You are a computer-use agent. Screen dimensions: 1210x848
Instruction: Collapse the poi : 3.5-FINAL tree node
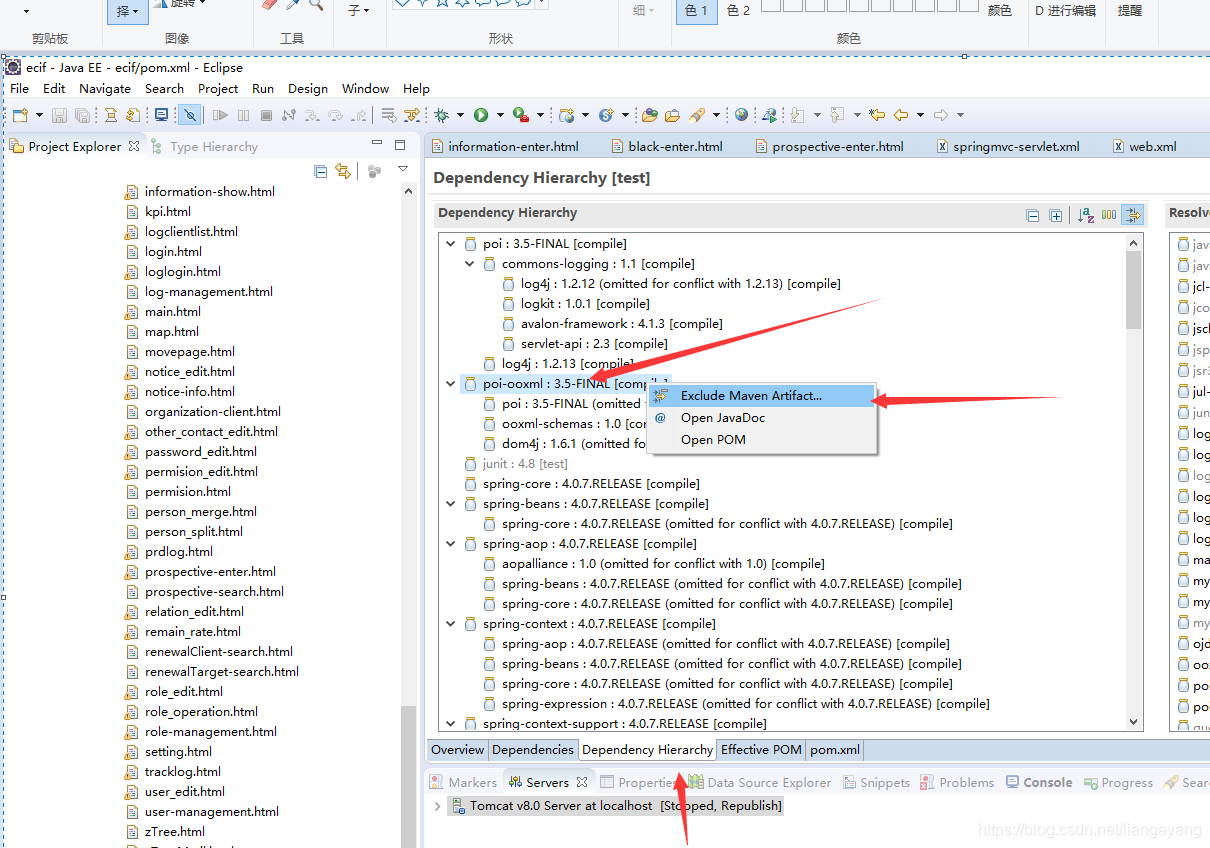[450, 243]
